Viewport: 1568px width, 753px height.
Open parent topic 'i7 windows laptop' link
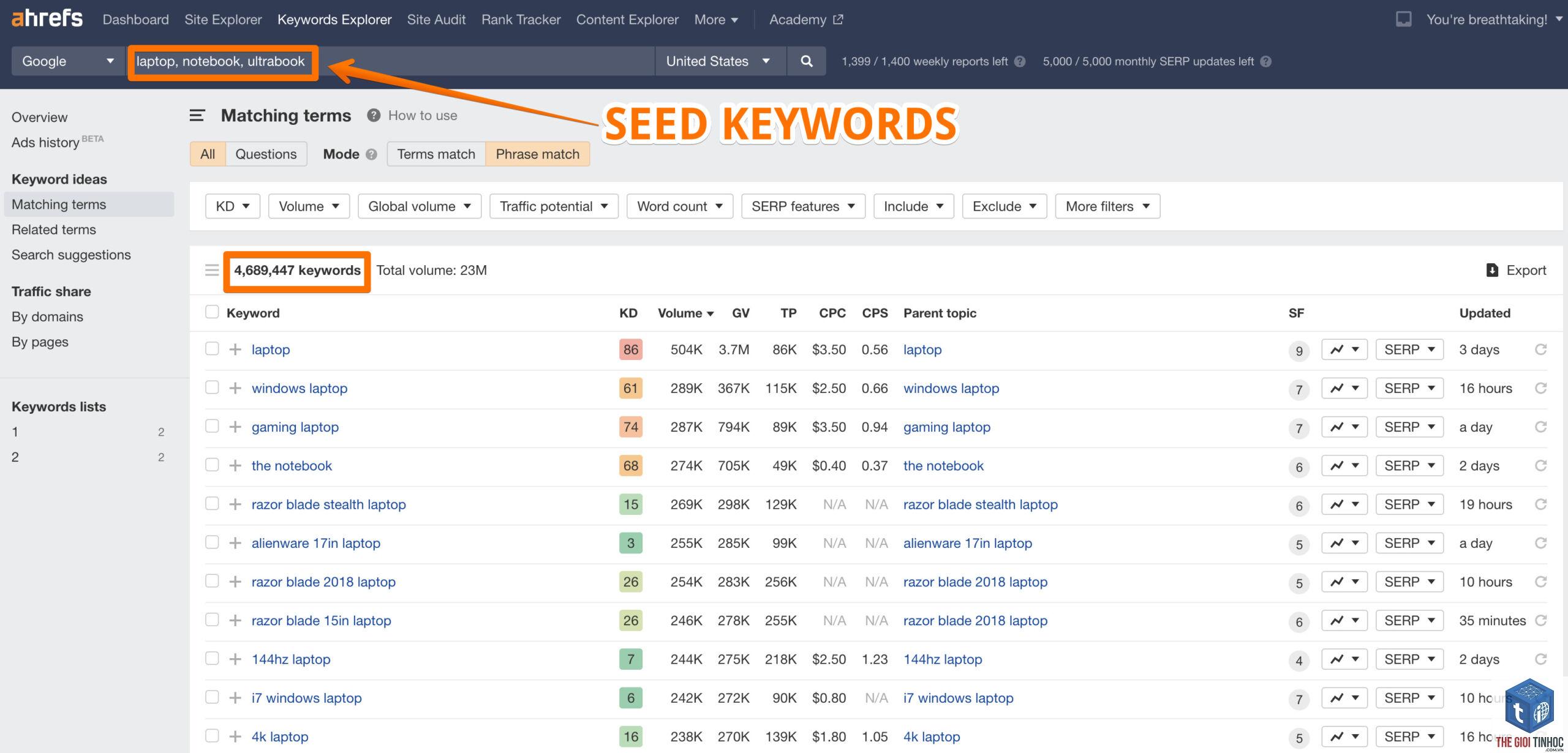pos(958,698)
